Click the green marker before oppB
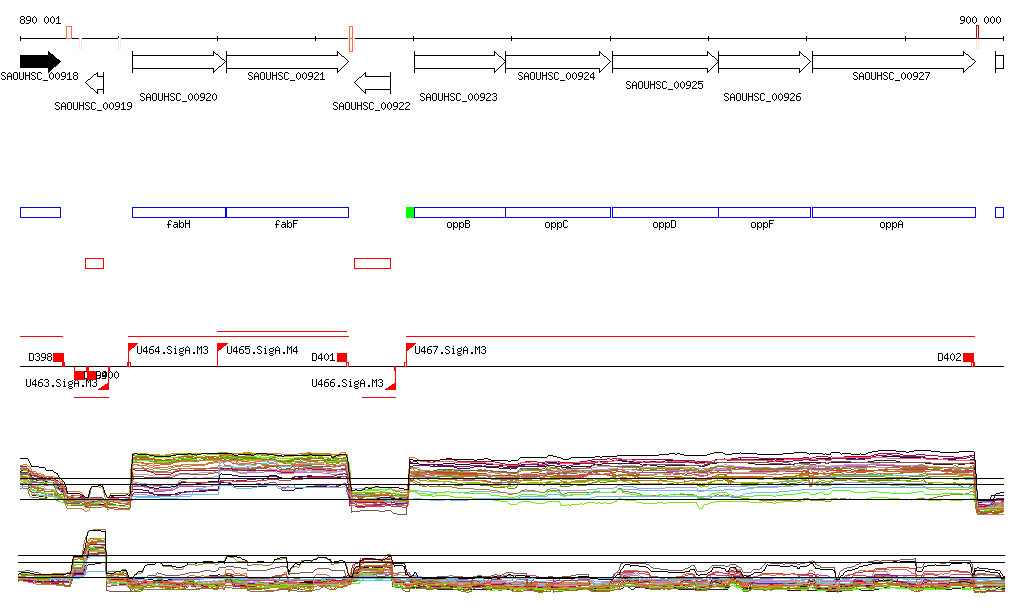 410,212
